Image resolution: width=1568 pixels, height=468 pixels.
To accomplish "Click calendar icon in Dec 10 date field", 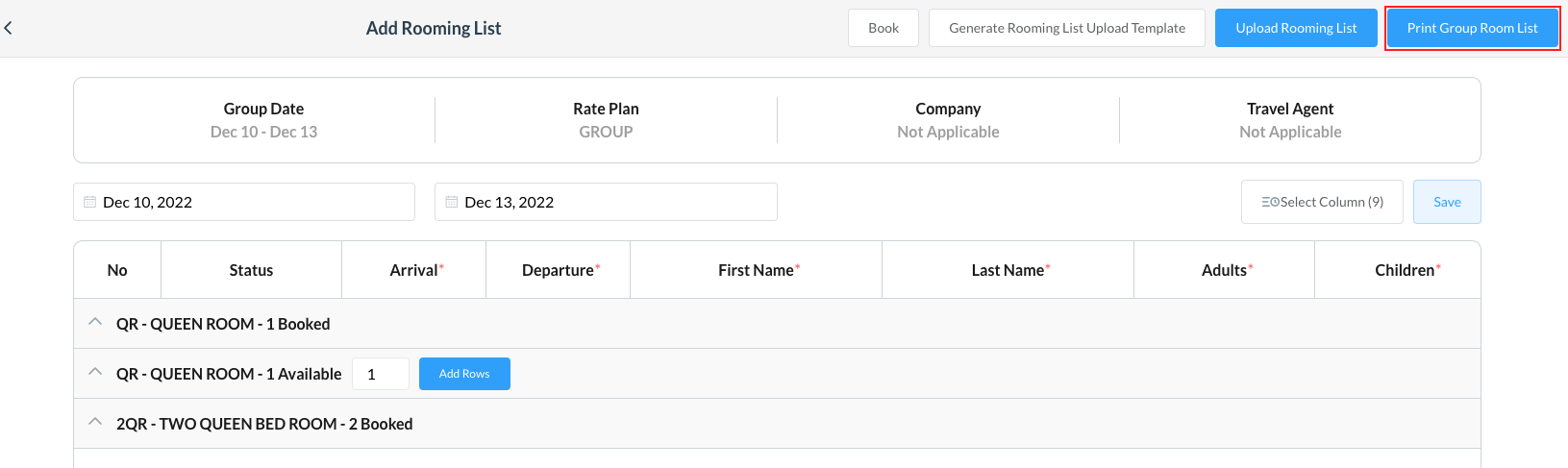I will (x=89, y=202).
